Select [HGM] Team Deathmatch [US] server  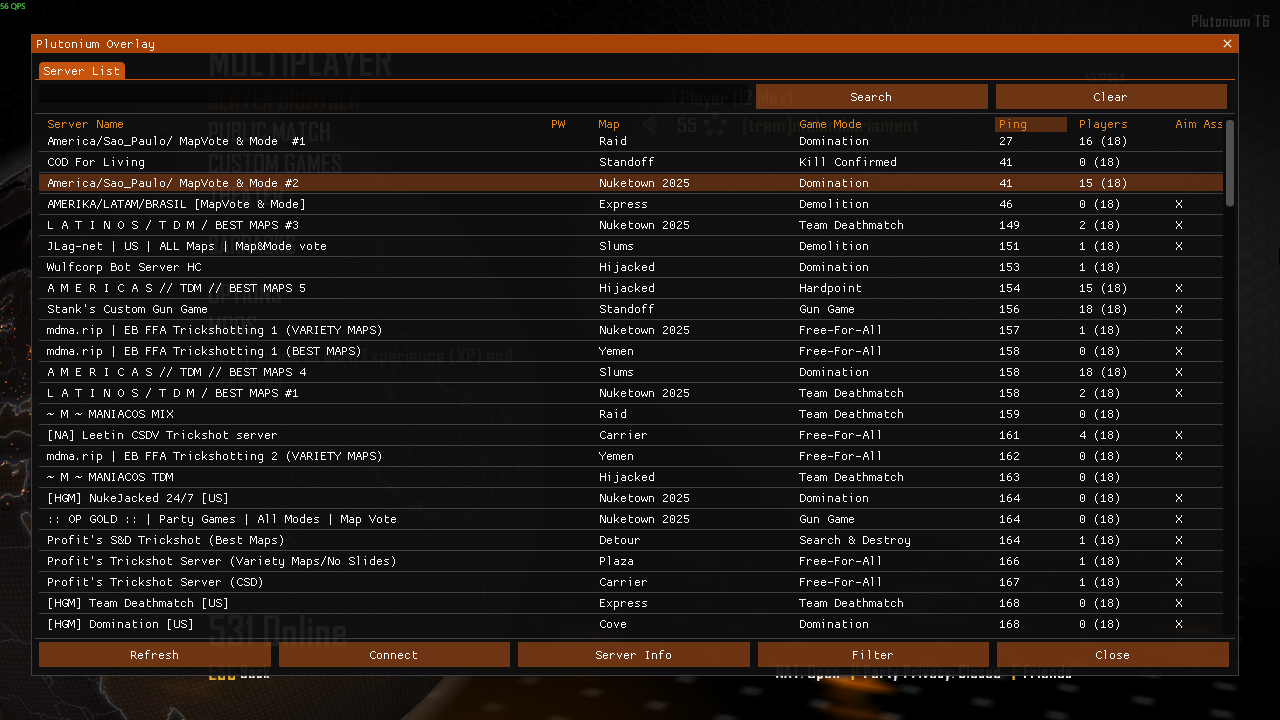tap(631, 603)
